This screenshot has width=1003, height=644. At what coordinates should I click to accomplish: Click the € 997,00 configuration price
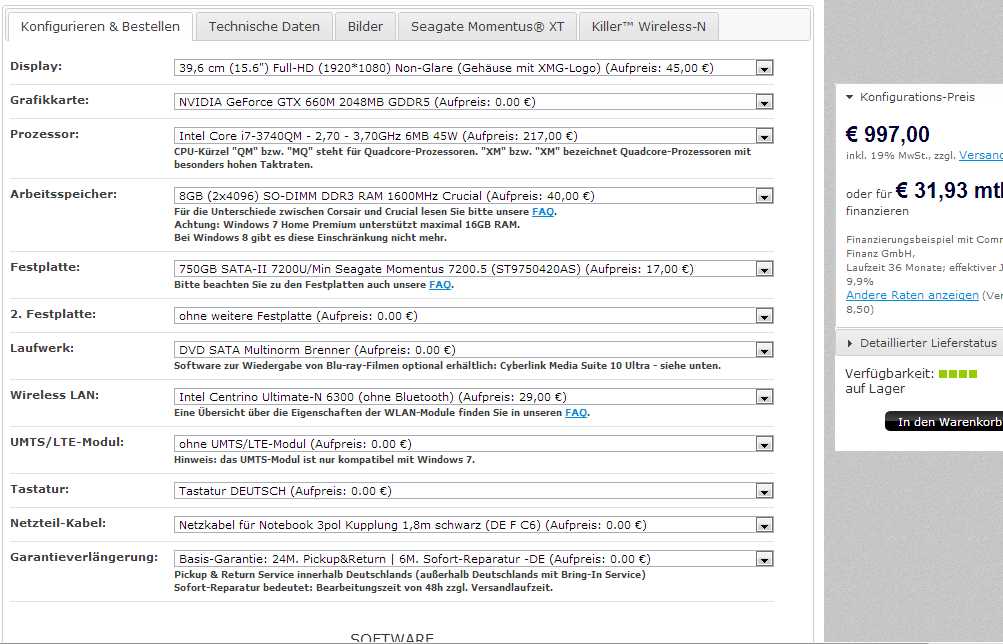pyautogui.click(x=887, y=134)
